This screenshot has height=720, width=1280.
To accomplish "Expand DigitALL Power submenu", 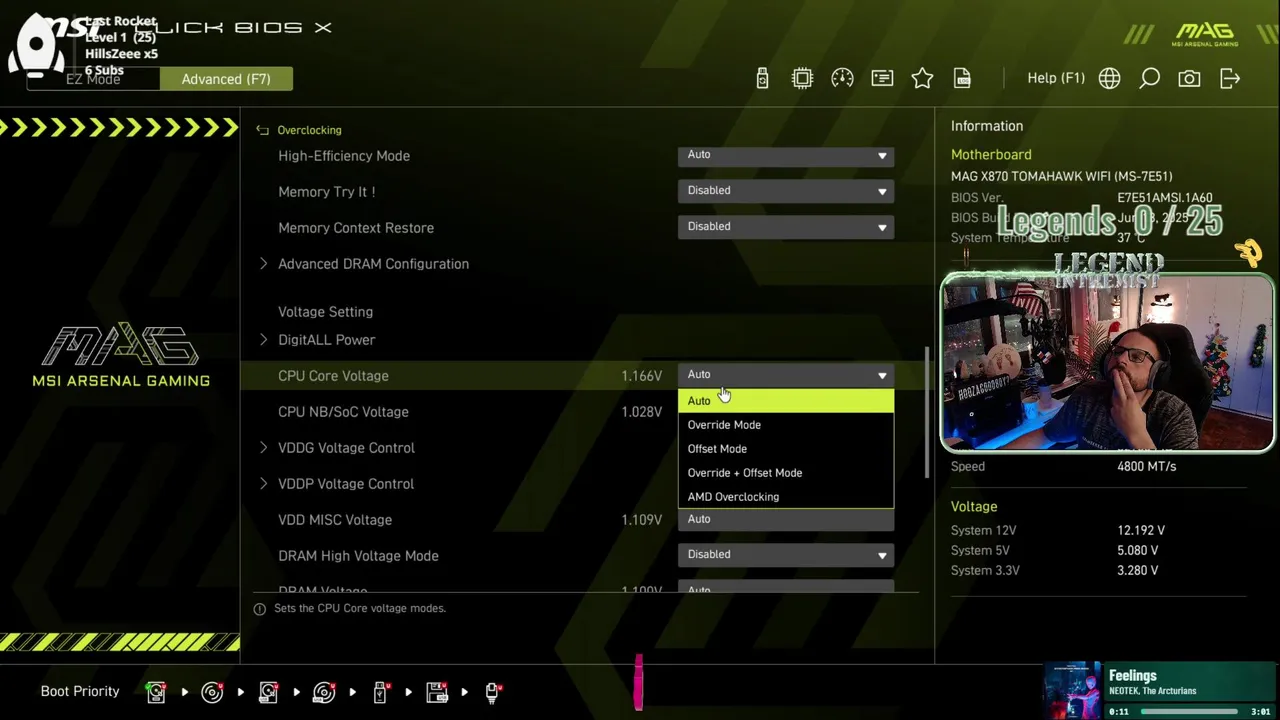I will (264, 340).
